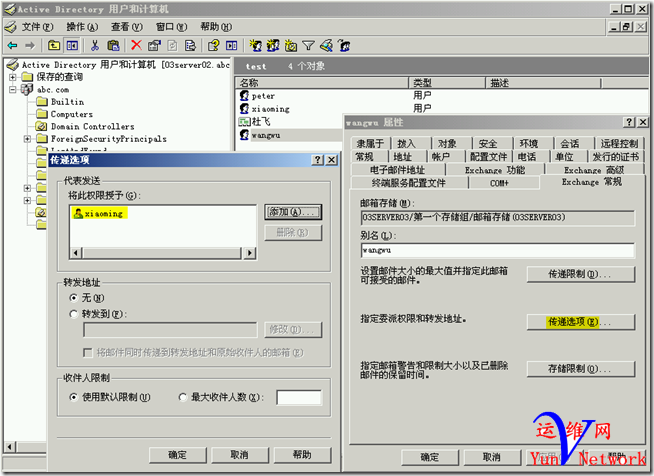Viewport: 654px width, 476px height.
Task: Click the 杜飞 contact icon
Action: pos(244,122)
